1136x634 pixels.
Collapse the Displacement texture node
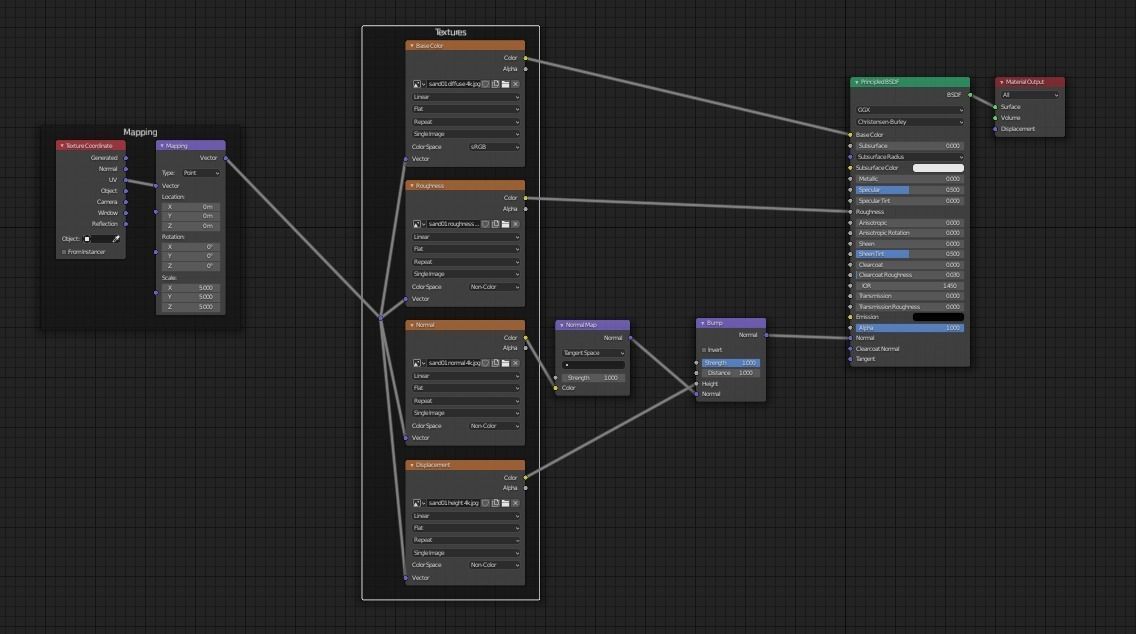point(412,465)
